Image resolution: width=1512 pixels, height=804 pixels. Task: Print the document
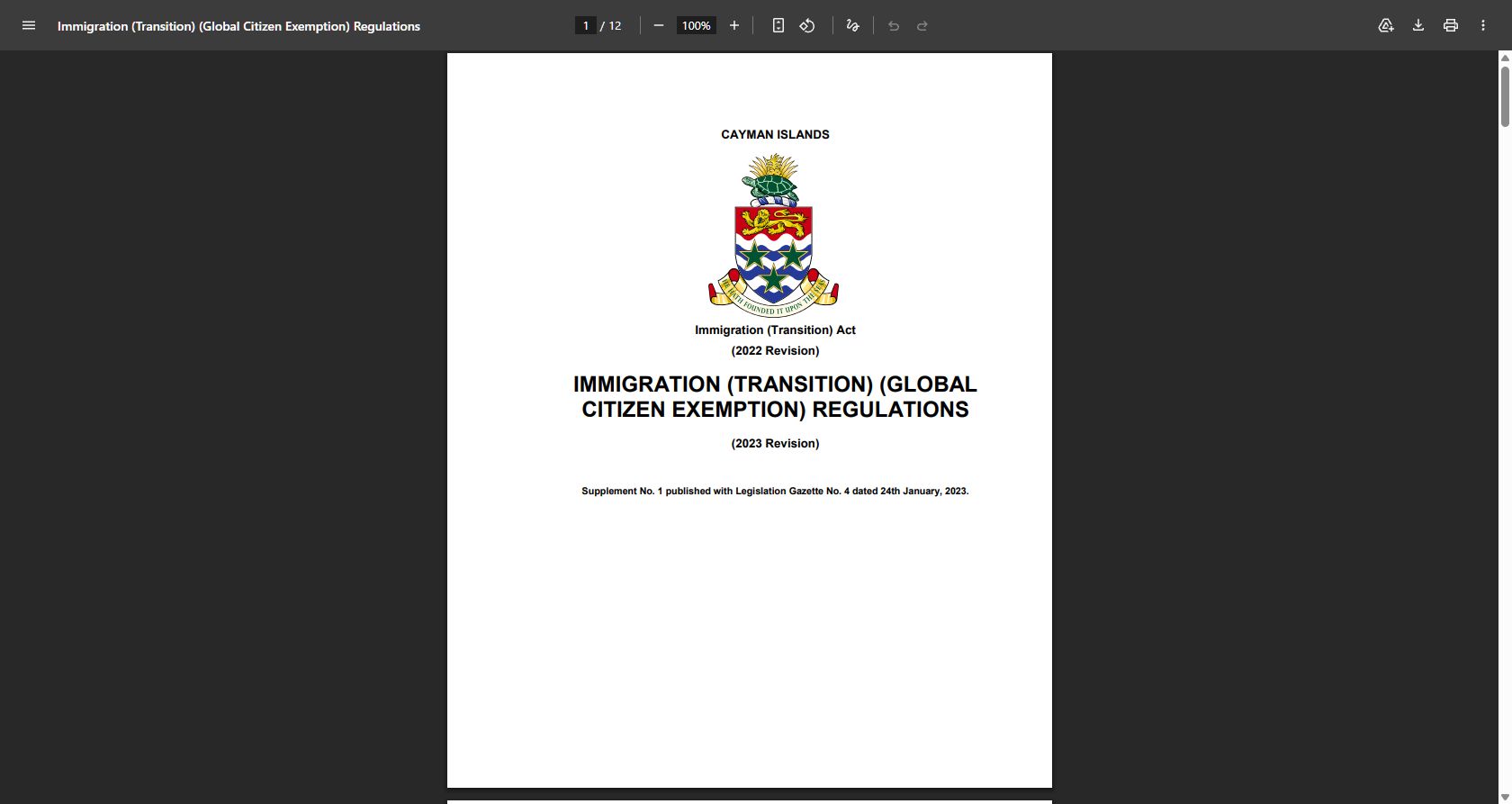(x=1451, y=25)
